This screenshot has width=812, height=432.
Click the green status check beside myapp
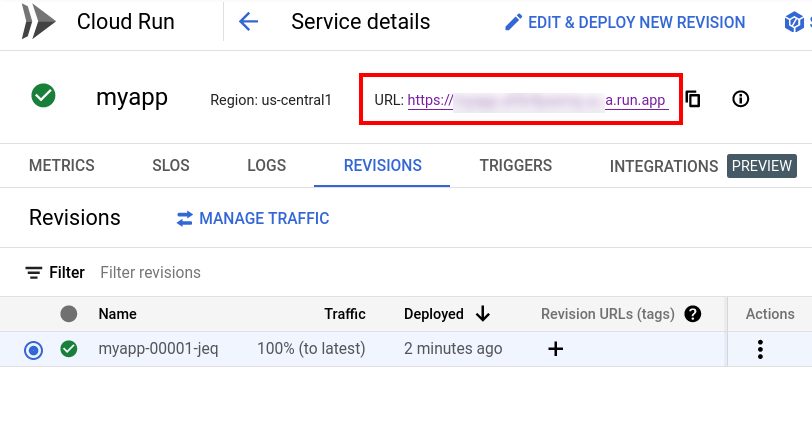pos(44,96)
